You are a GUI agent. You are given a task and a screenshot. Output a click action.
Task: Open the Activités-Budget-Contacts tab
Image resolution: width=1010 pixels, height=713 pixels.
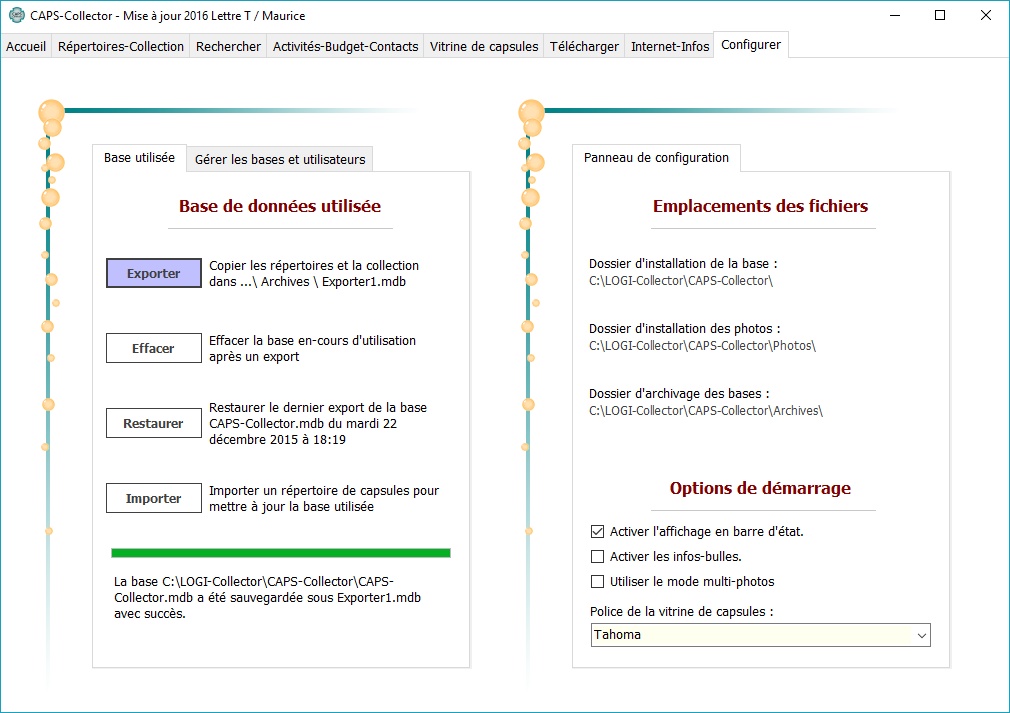tap(345, 46)
